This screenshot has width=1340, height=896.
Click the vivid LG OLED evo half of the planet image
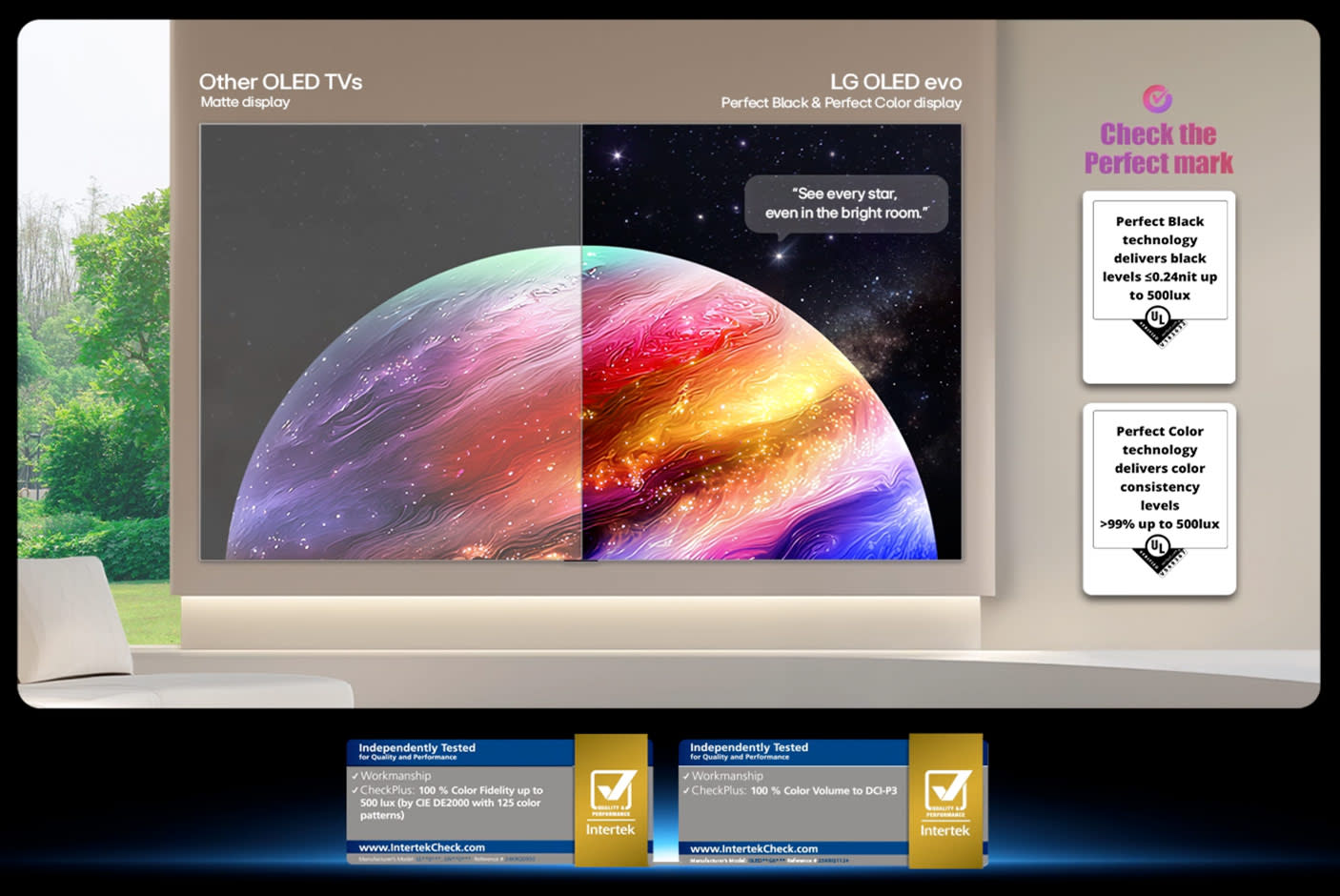[772, 341]
